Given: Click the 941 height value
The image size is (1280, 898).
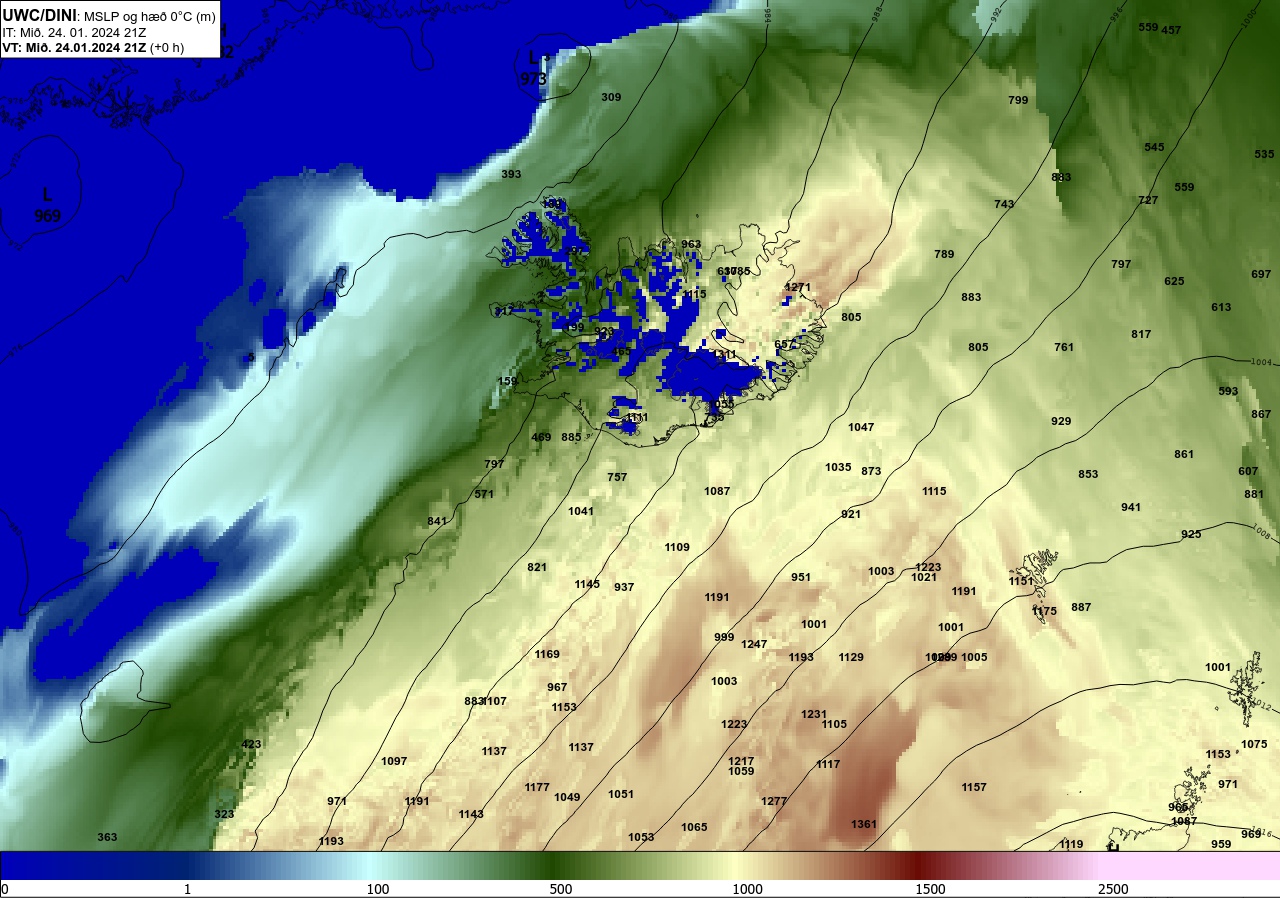Looking at the screenshot, I should [1131, 507].
